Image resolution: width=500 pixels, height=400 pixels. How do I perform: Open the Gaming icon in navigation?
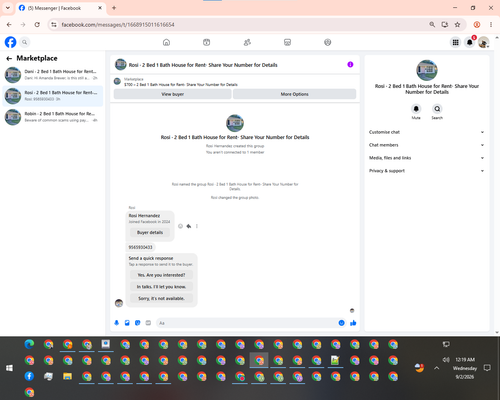tap(328, 42)
